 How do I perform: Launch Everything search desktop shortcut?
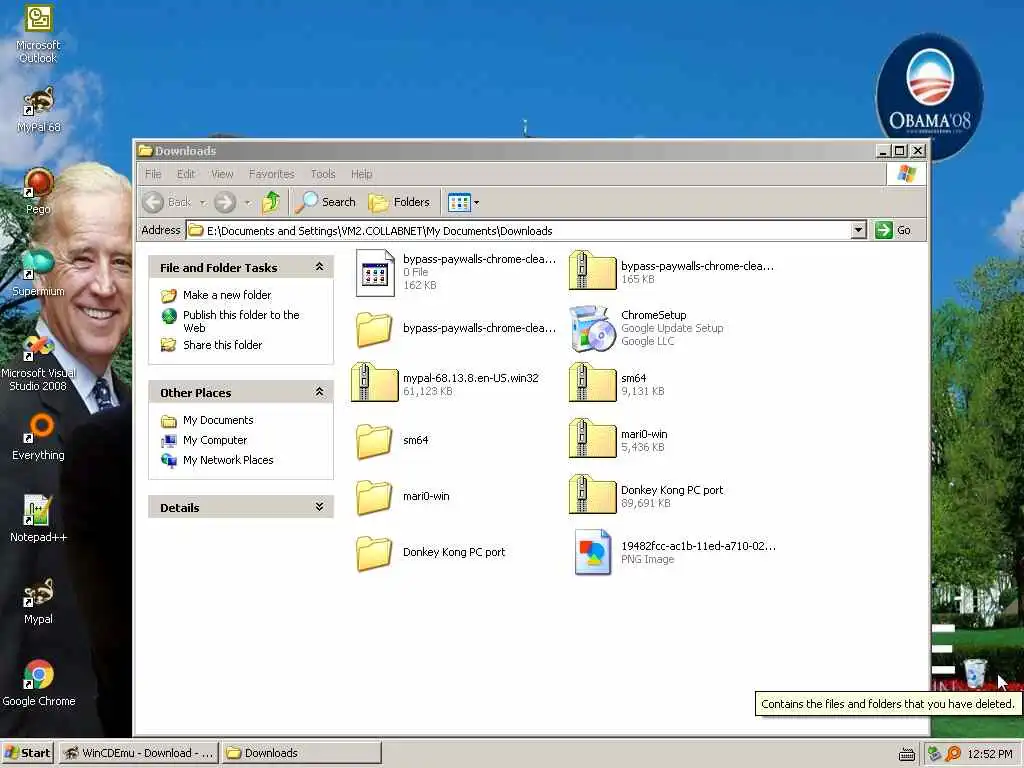[39, 438]
